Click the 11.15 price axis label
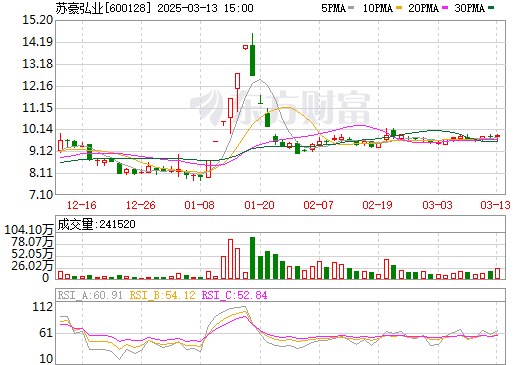This screenshot has width=520, height=365. [x=37, y=108]
